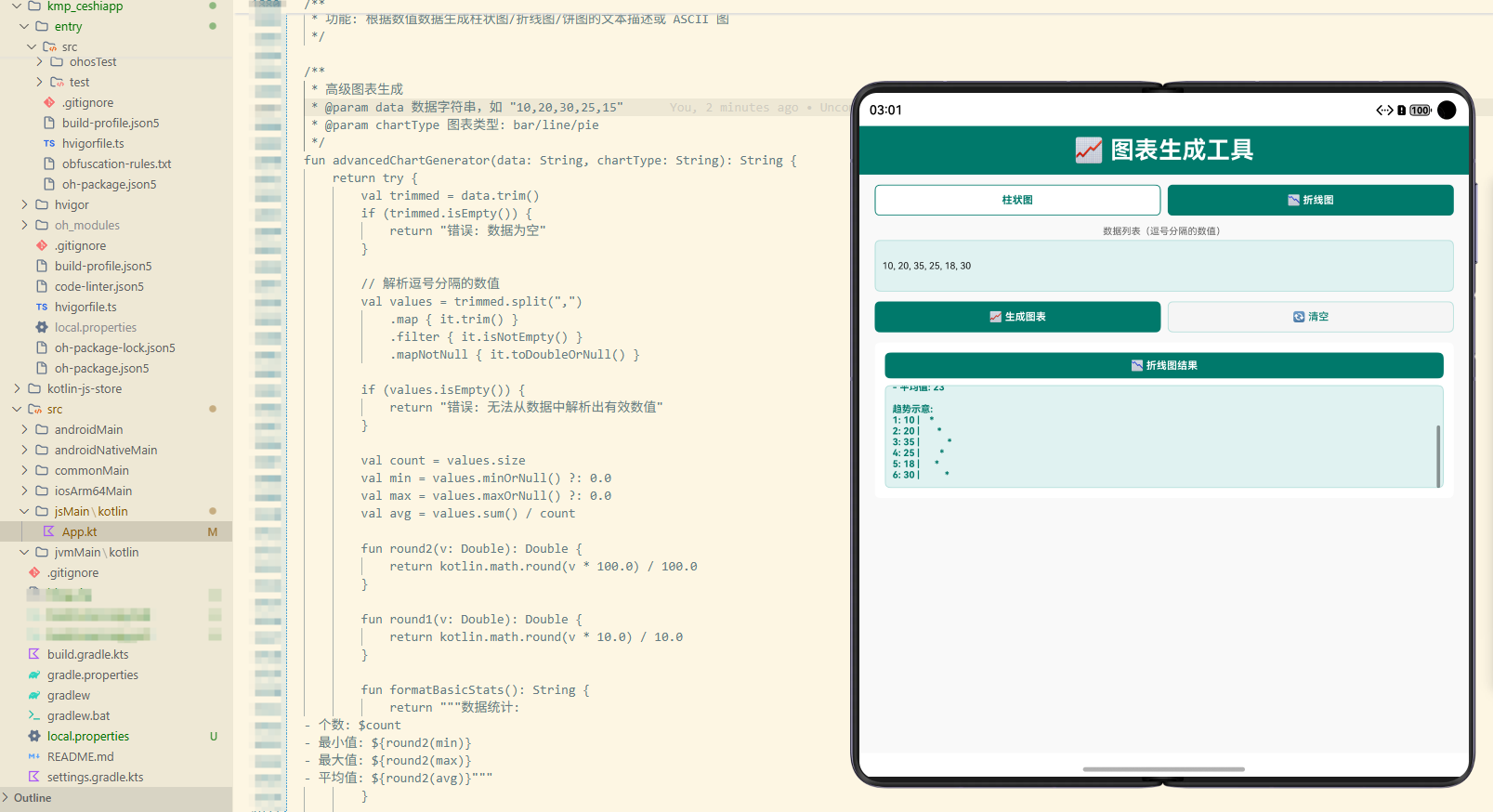Collapse the jsMain\kotlin folder
Screen dimensions: 1493x812
[24, 512]
